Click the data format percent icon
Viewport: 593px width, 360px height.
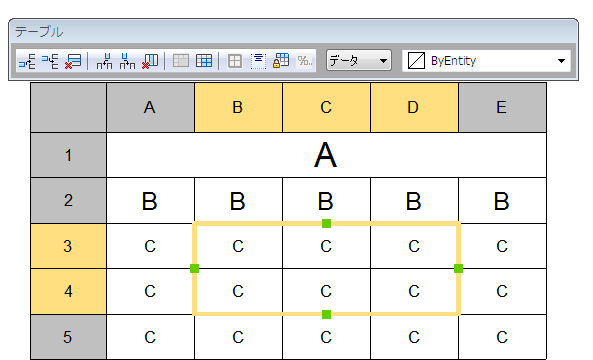[x=305, y=61]
